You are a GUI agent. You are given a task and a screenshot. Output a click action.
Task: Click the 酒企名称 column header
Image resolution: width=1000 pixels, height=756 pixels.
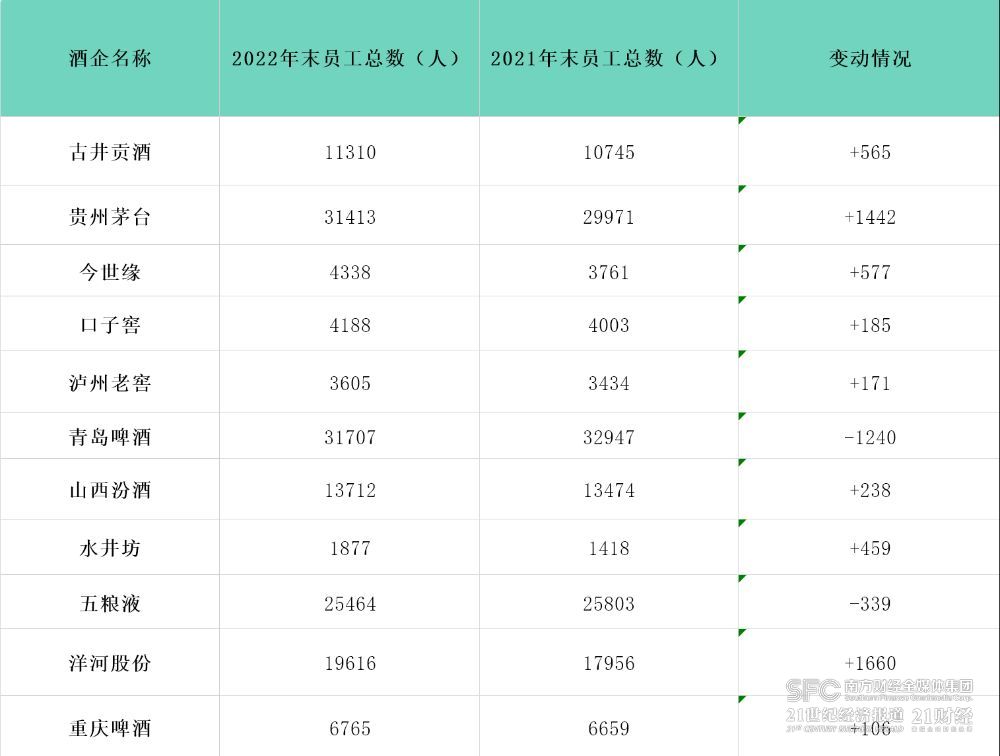(x=110, y=58)
